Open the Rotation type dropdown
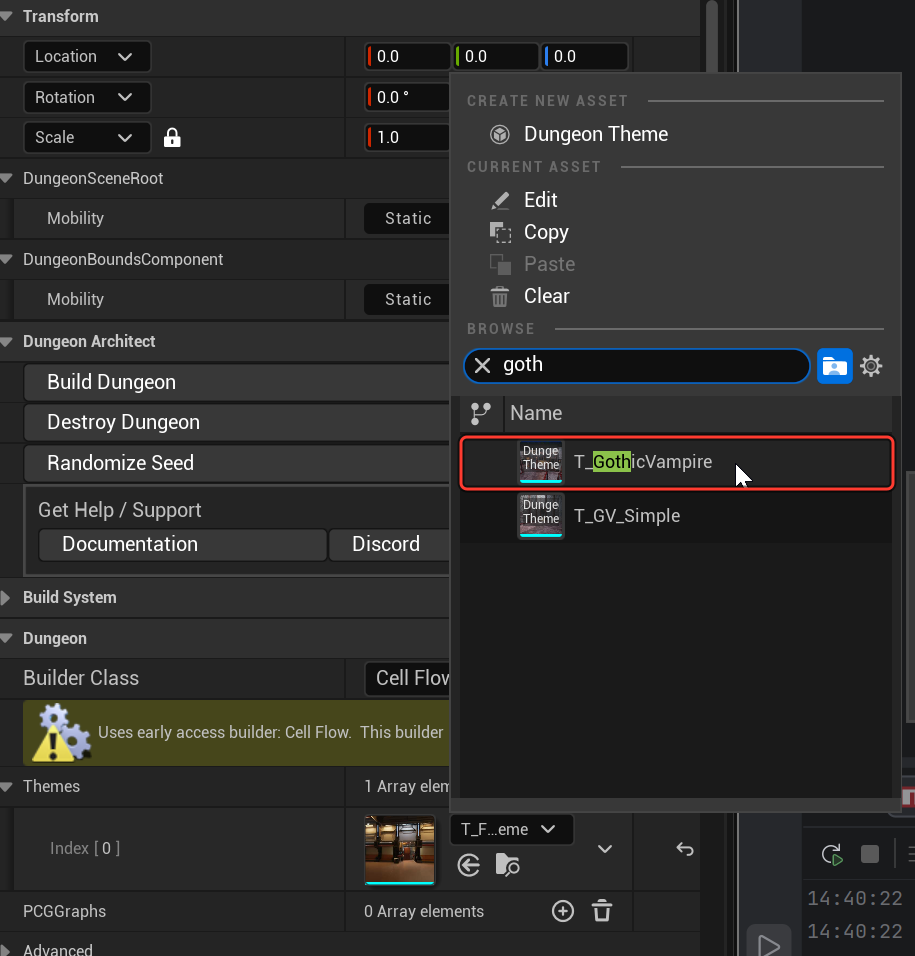 point(87,98)
